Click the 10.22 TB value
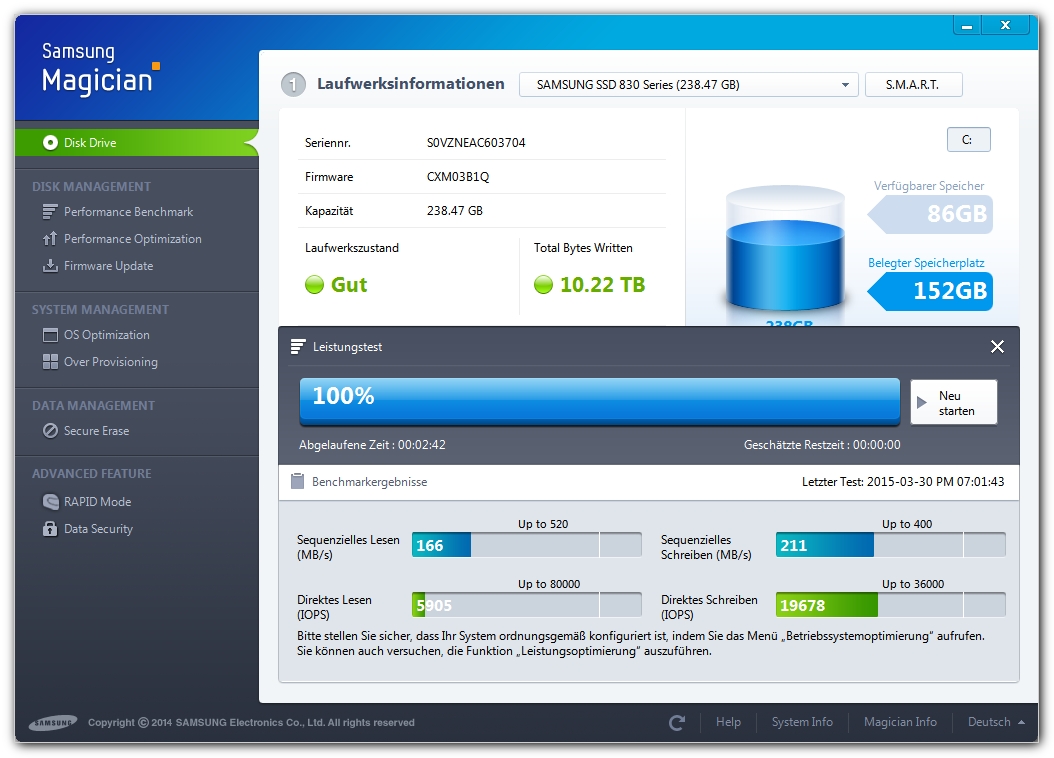1054x758 pixels. click(602, 285)
